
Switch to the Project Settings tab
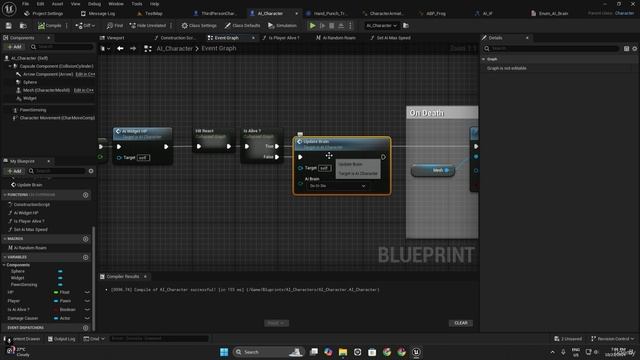[44, 13]
